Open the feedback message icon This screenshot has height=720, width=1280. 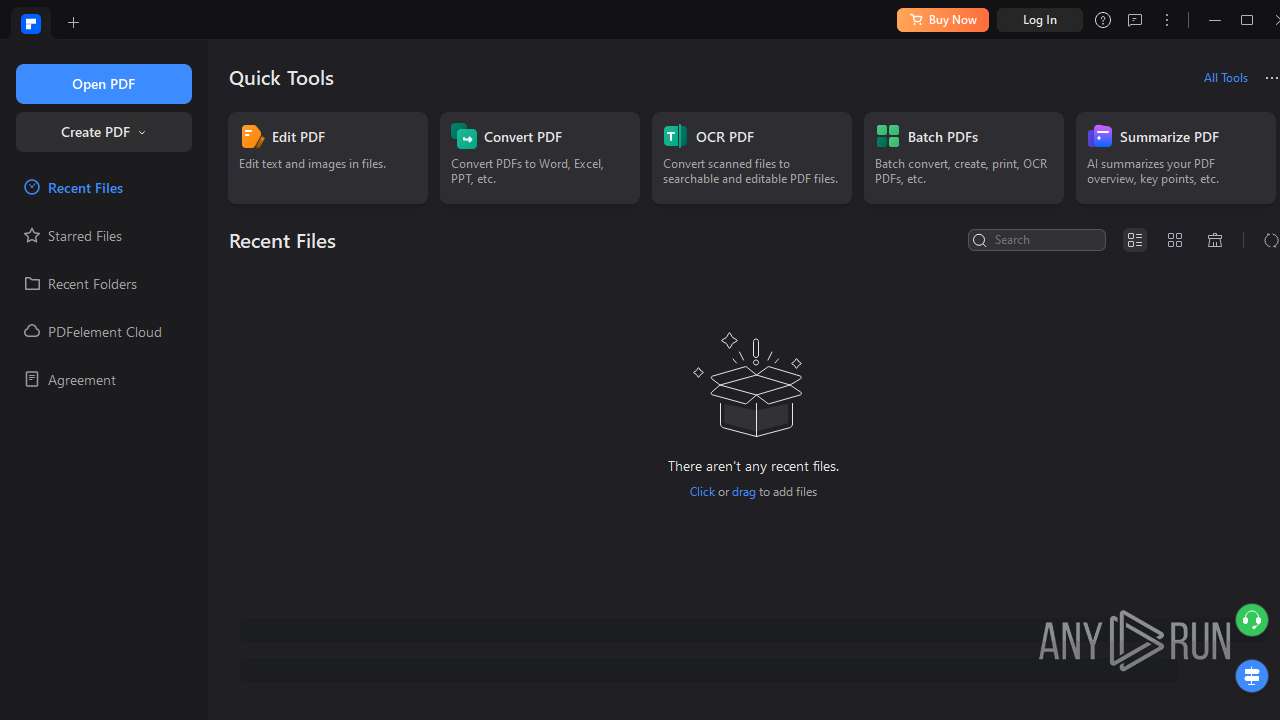tap(1135, 20)
